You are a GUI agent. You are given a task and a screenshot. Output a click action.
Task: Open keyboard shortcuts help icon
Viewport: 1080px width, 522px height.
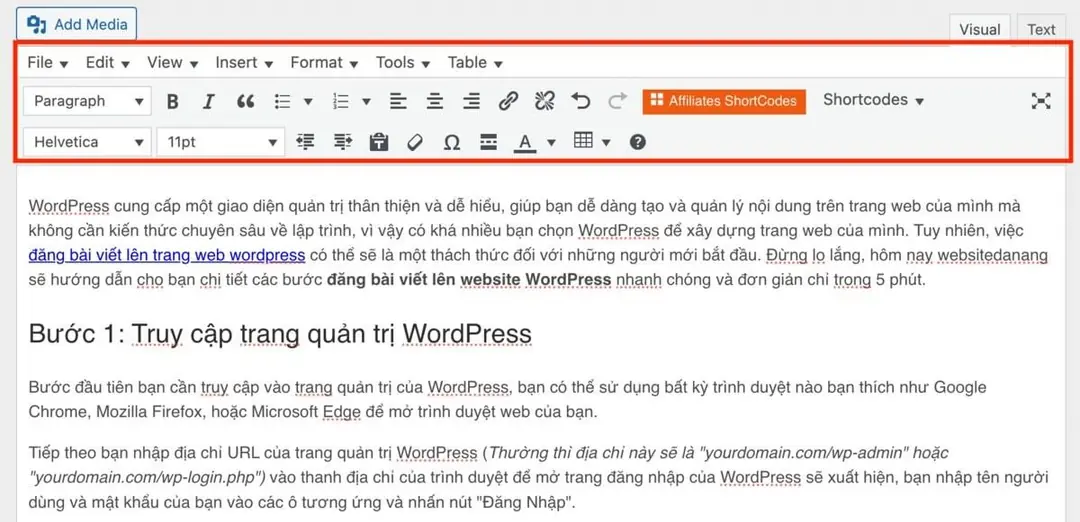coord(637,142)
